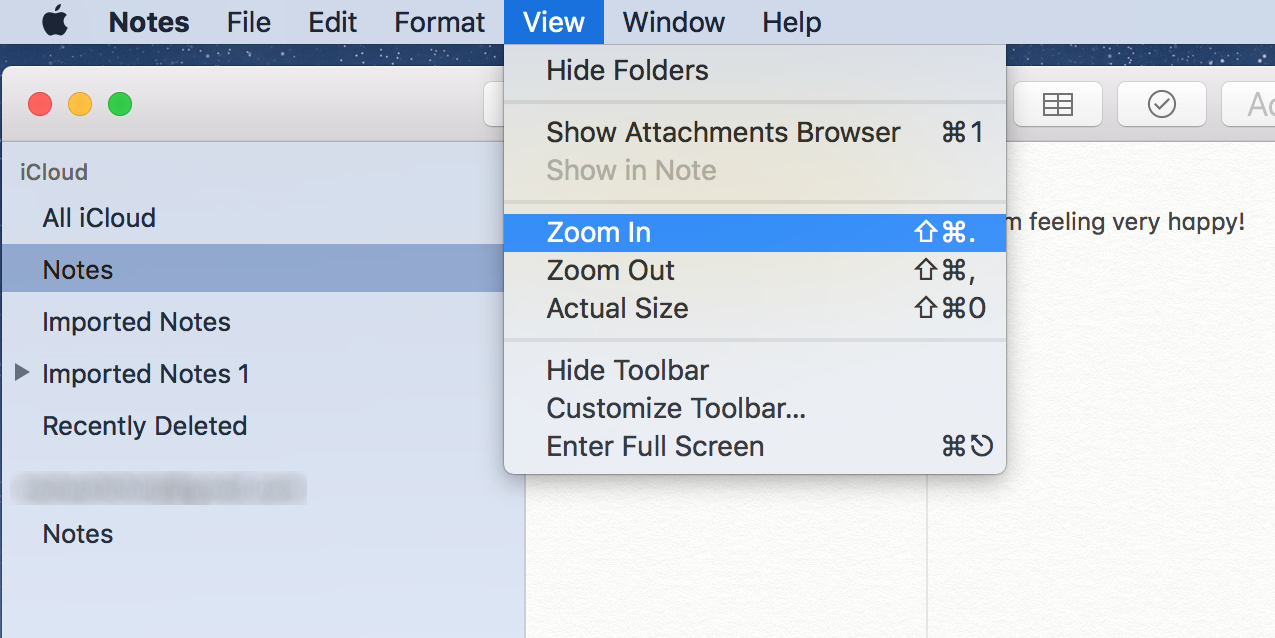Create a checklist with the checkmark toolbar icon
Viewport: 1275px width, 638px height.
[x=1161, y=104]
